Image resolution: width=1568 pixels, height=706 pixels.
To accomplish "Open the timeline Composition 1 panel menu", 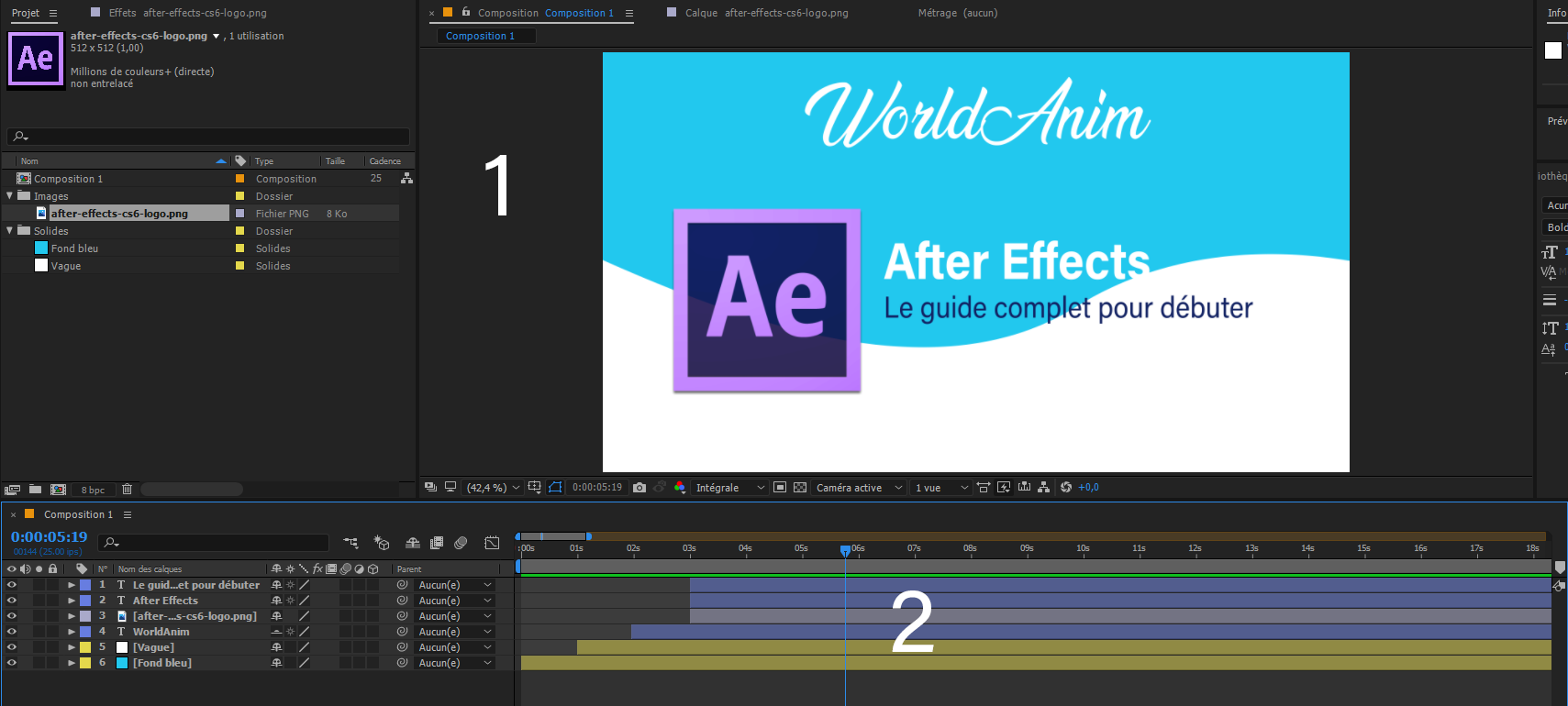I will click(x=128, y=514).
